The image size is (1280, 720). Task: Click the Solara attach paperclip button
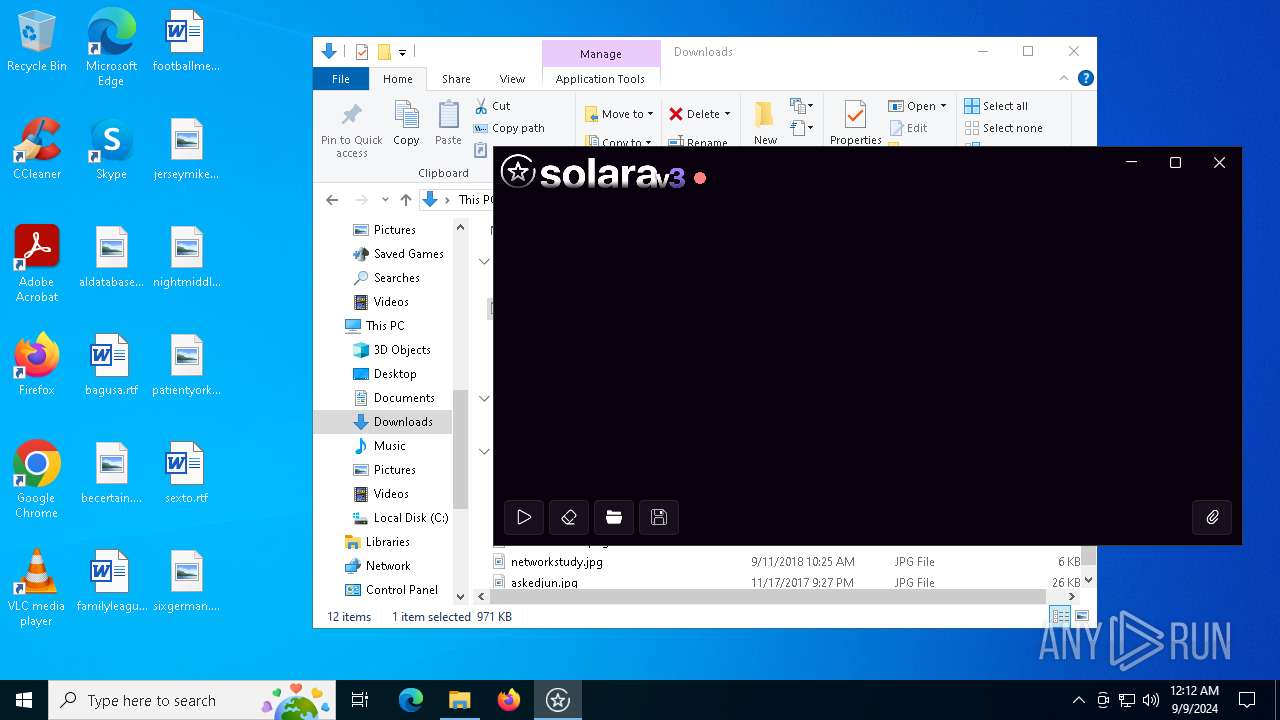point(1212,517)
